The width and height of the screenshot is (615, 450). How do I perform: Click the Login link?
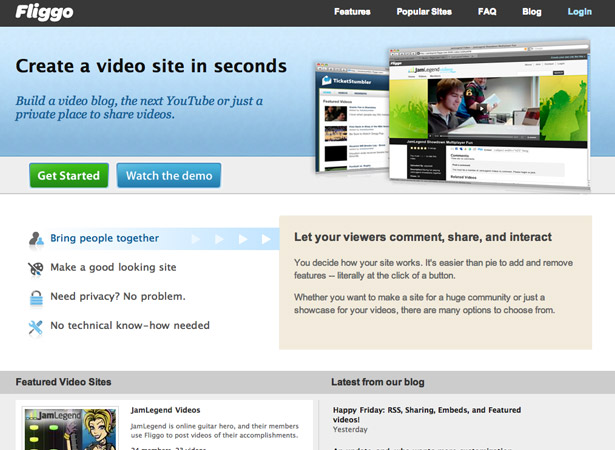tap(579, 12)
